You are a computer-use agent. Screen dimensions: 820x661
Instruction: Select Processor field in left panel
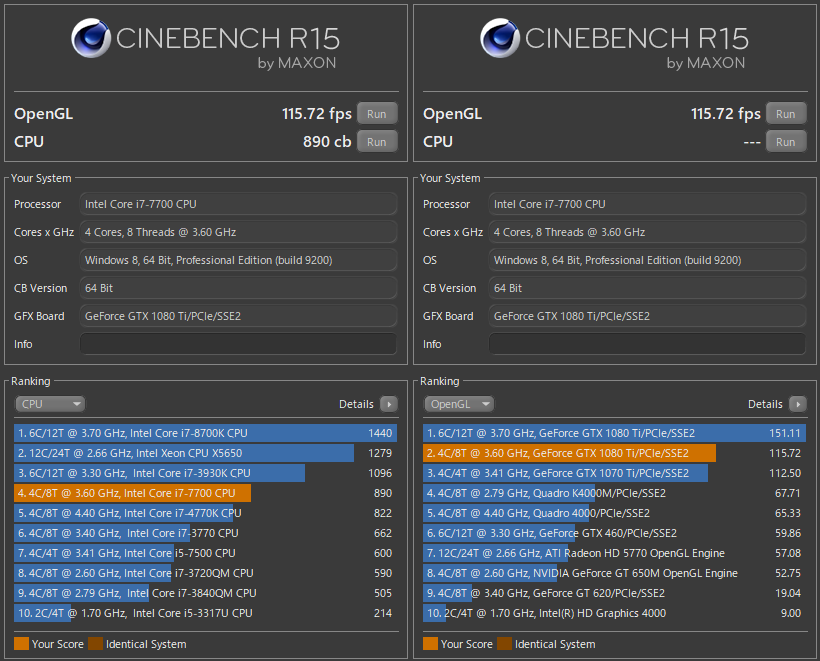[x=238, y=204]
